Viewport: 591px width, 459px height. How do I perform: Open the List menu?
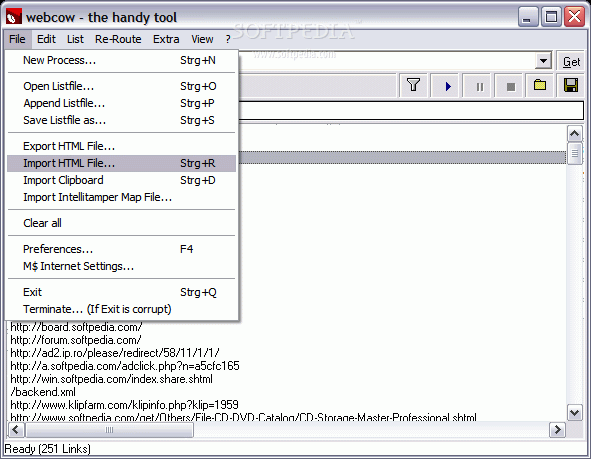pos(75,39)
